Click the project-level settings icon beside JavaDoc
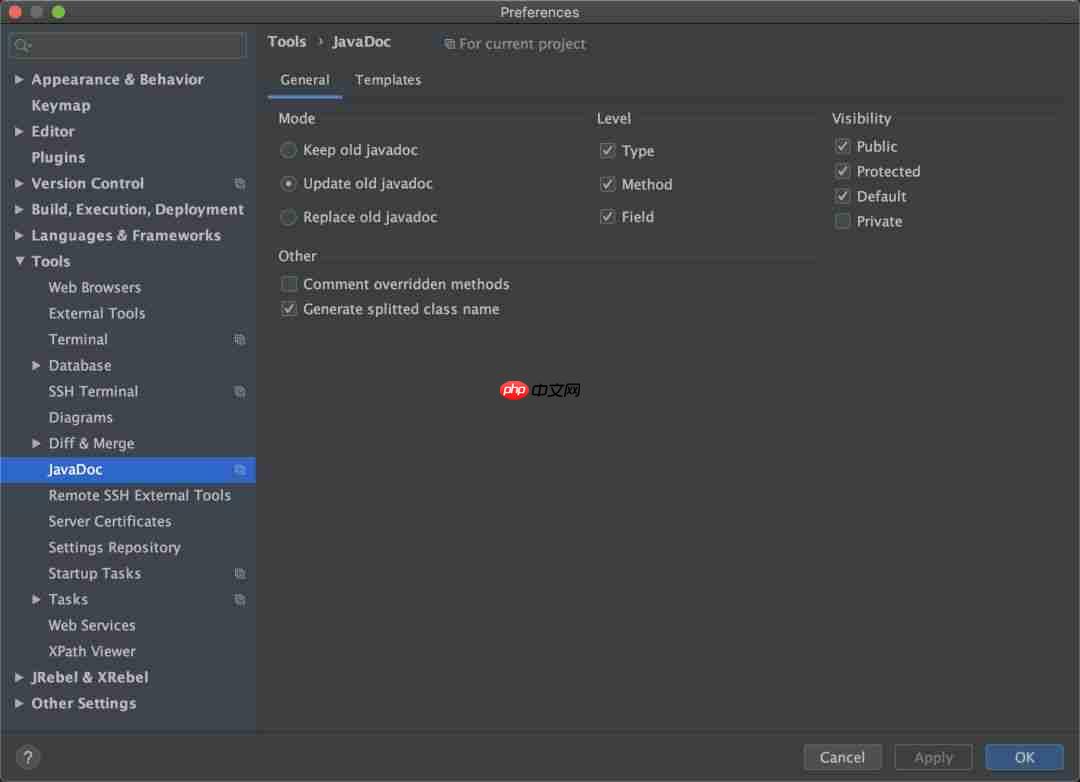The height and width of the screenshot is (782, 1080). (x=240, y=469)
